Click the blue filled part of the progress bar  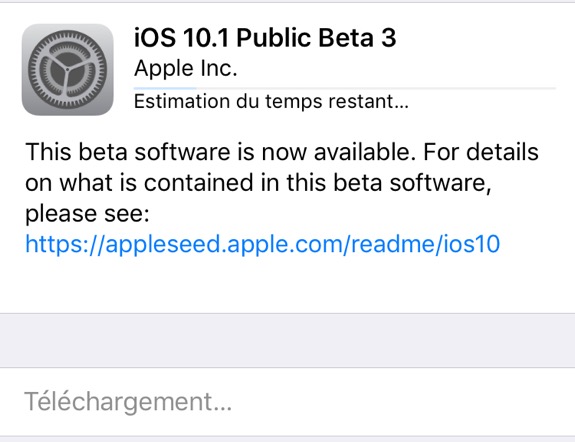(x=165, y=88)
